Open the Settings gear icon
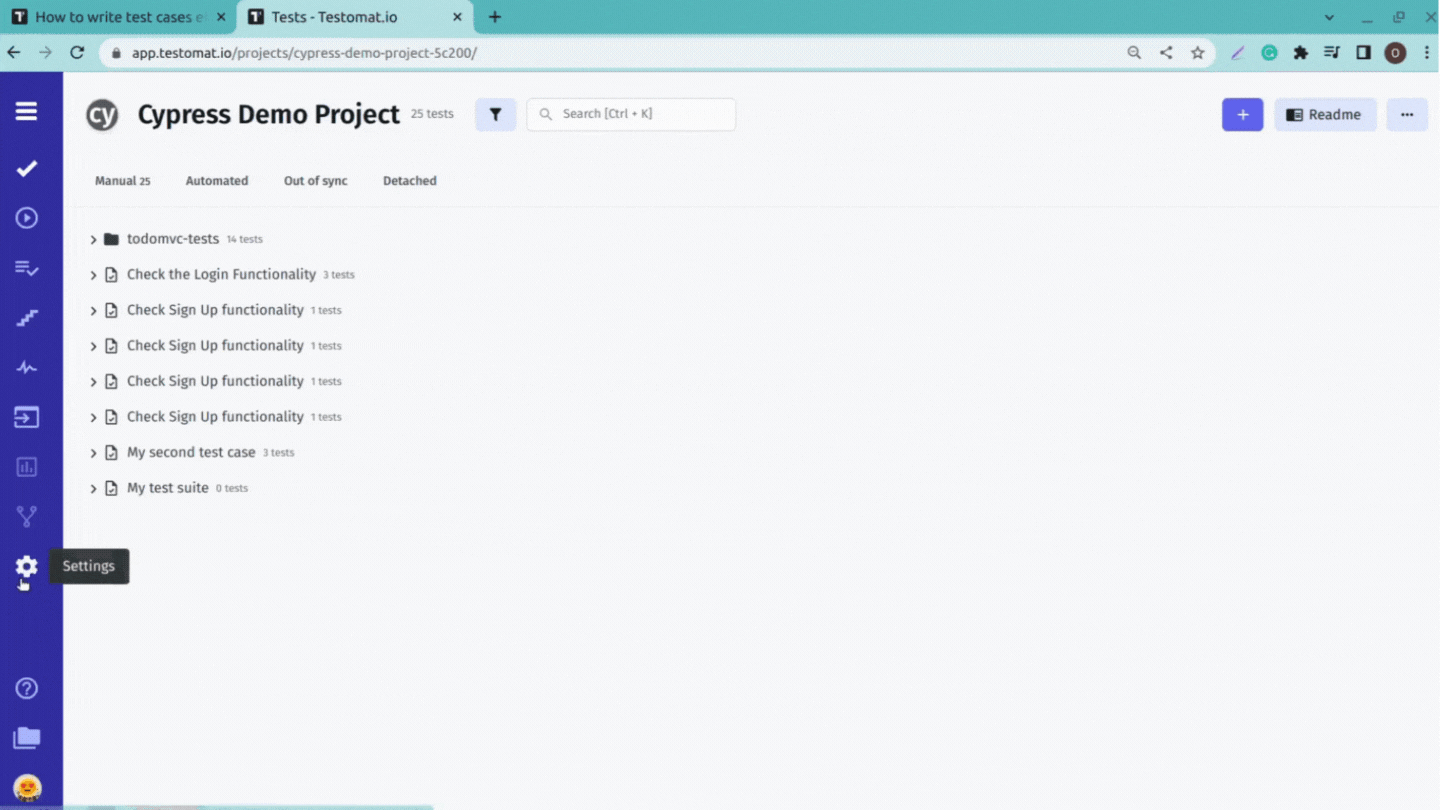Viewport: 1440px width, 810px height. pos(25,567)
